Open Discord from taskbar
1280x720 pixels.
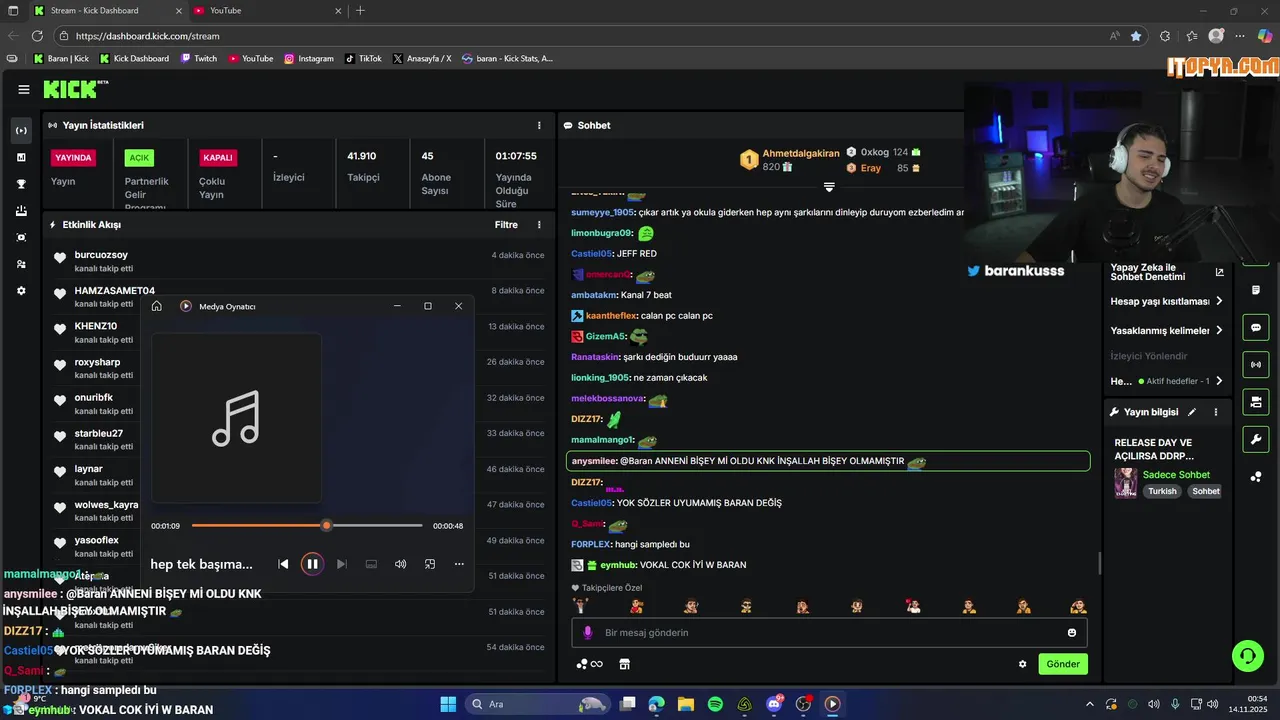774,704
